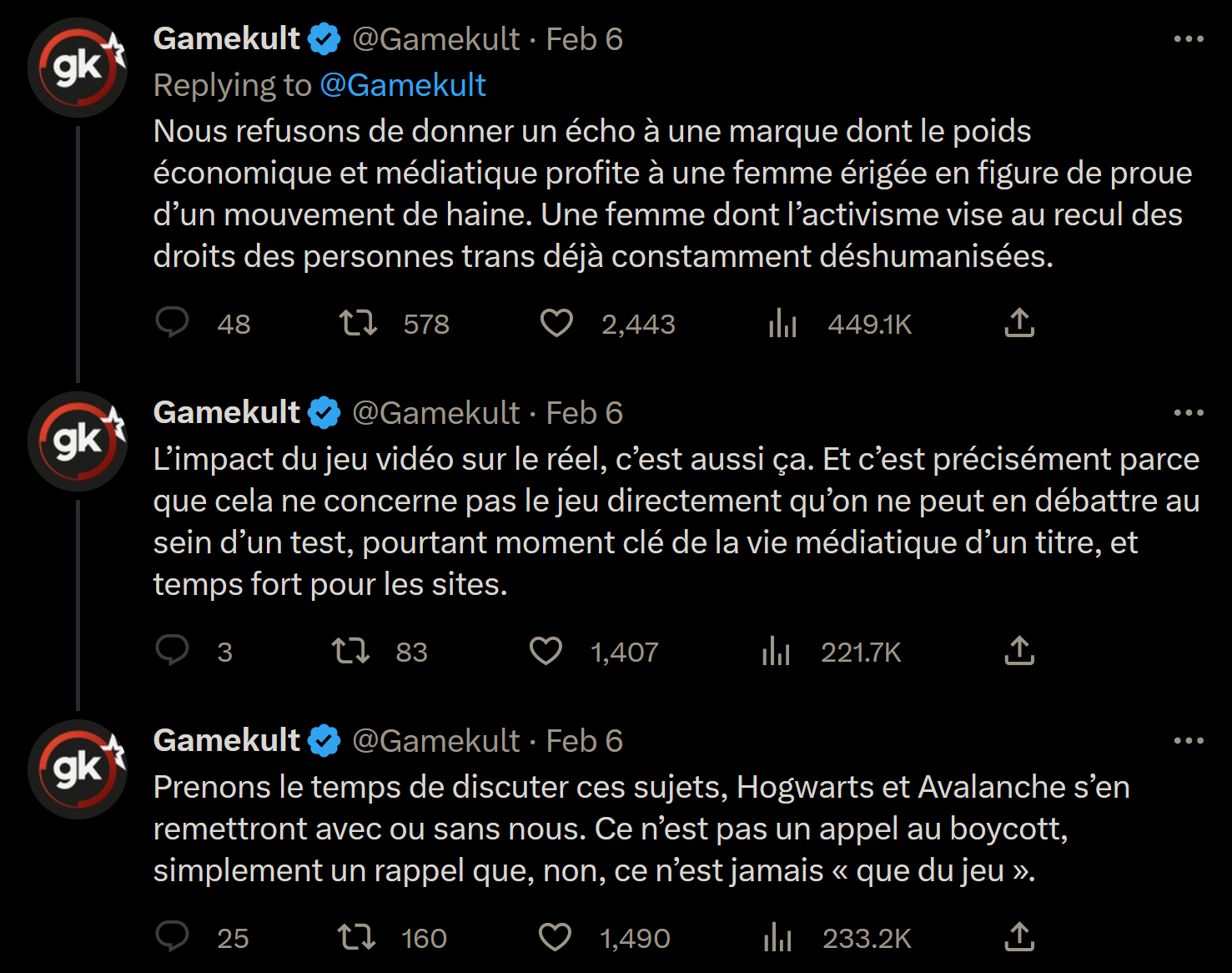
Task: Open more options on the Hogwarts tweet
Action: click(x=1188, y=741)
